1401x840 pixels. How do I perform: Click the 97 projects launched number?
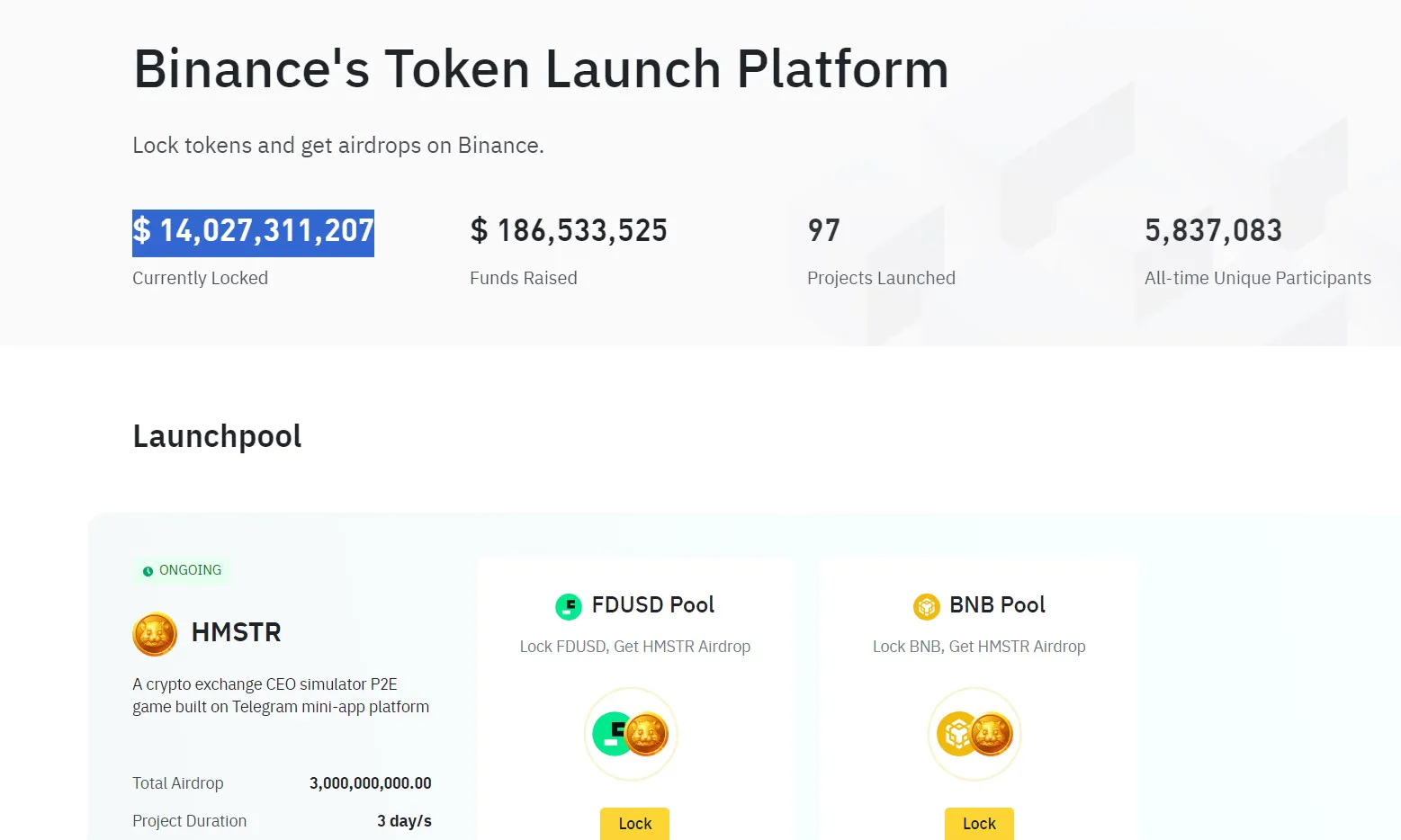[823, 231]
